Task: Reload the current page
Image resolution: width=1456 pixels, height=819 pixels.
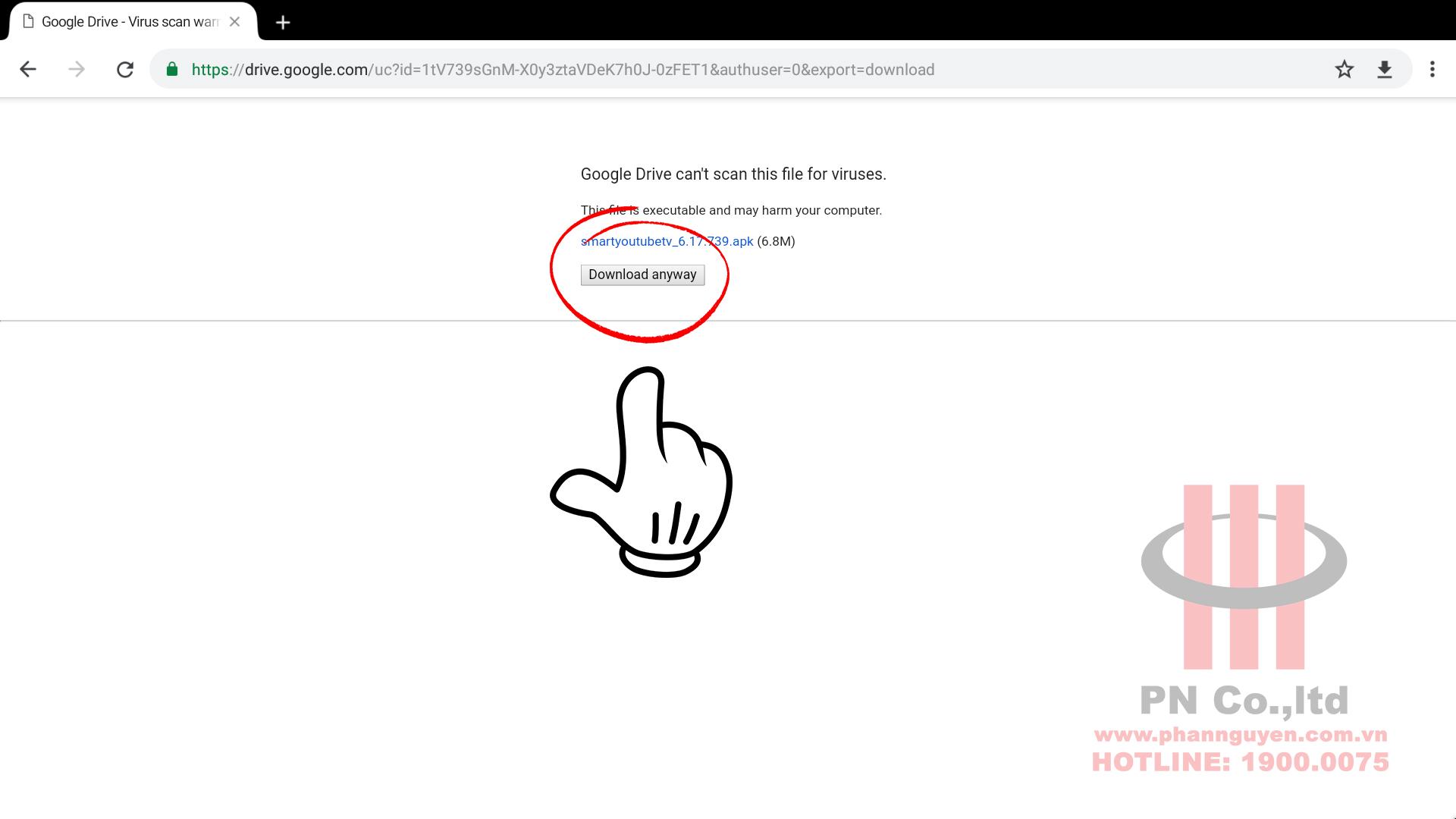Action: pyautogui.click(x=125, y=70)
